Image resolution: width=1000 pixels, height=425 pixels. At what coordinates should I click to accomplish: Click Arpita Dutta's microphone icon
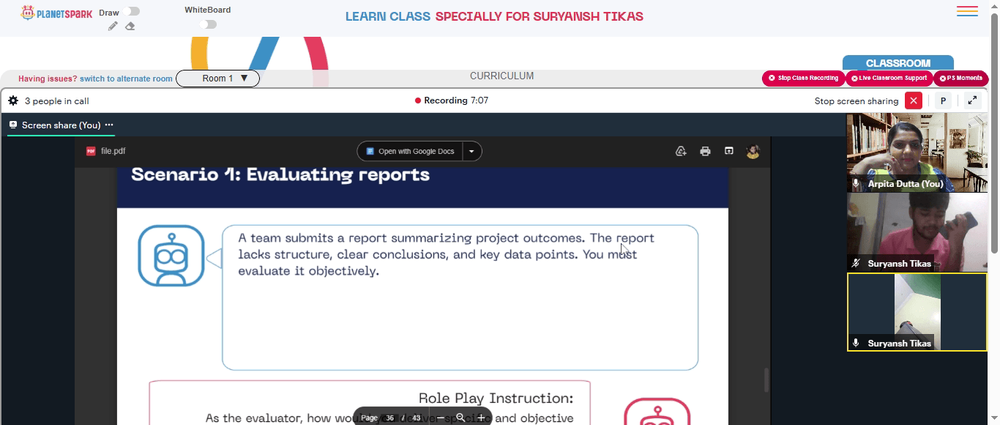857,184
